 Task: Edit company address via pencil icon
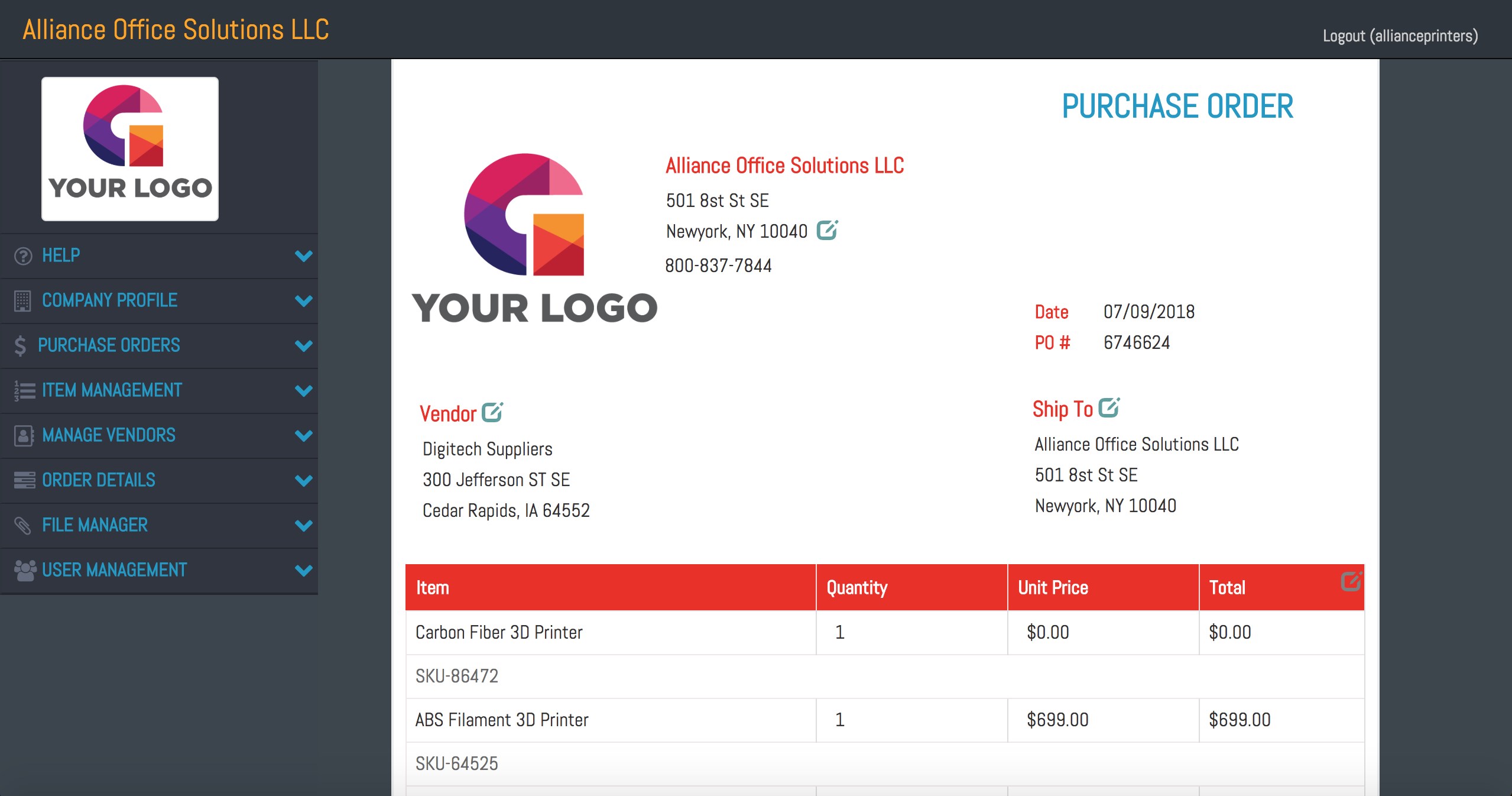click(x=827, y=230)
